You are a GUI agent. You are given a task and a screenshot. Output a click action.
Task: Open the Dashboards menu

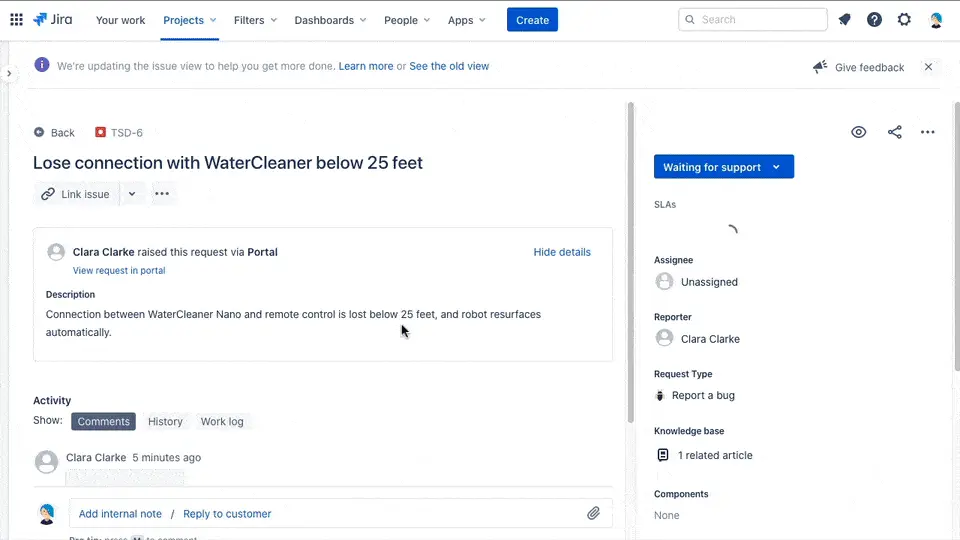330,20
